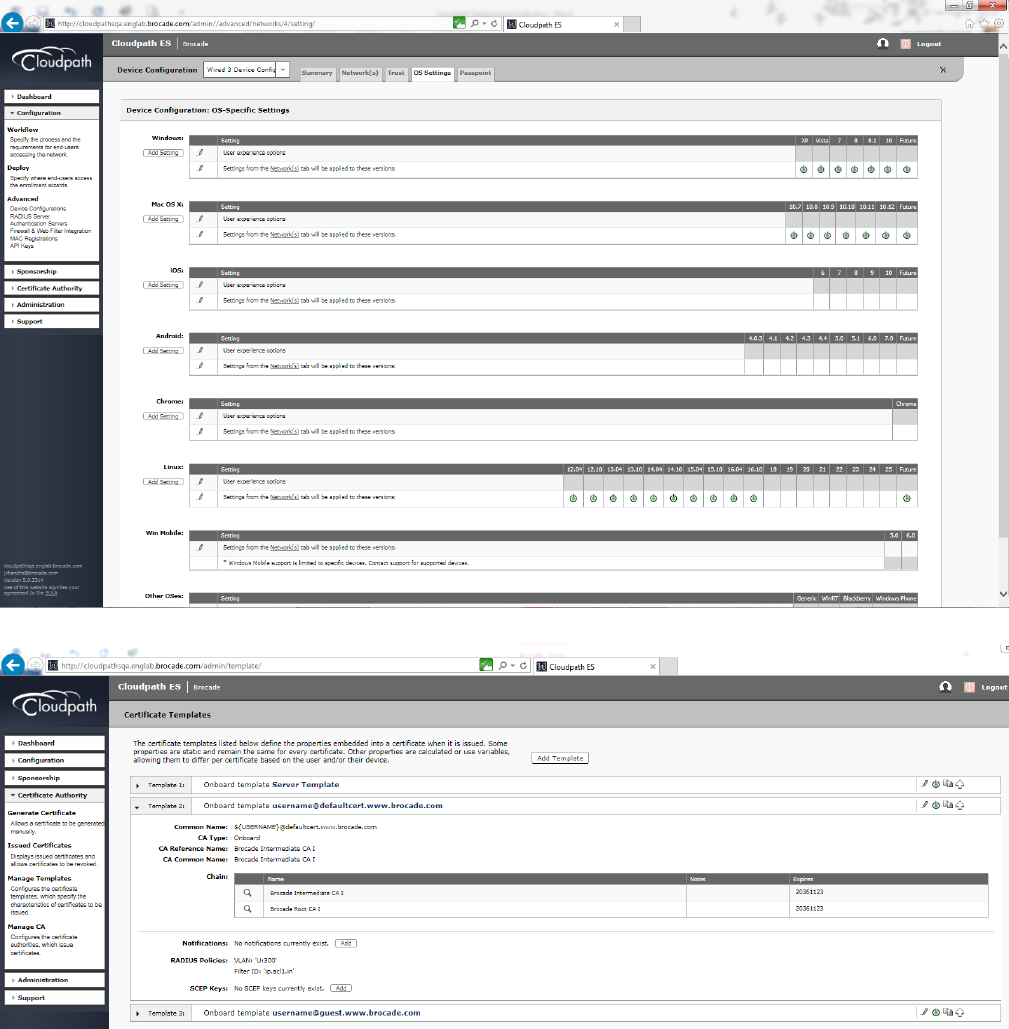
Task: Edit iOS 'User experience options' pencil icon
Action: click(201, 284)
